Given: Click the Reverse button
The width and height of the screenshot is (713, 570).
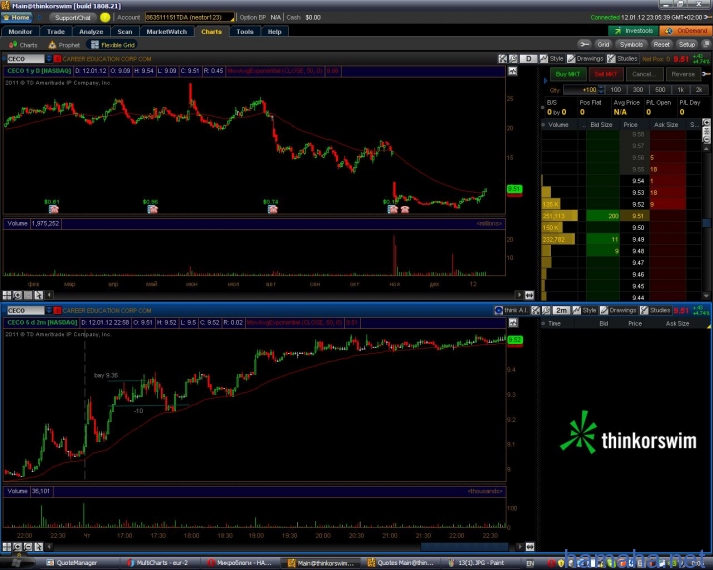Looking at the screenshot, I should (683, 74).
